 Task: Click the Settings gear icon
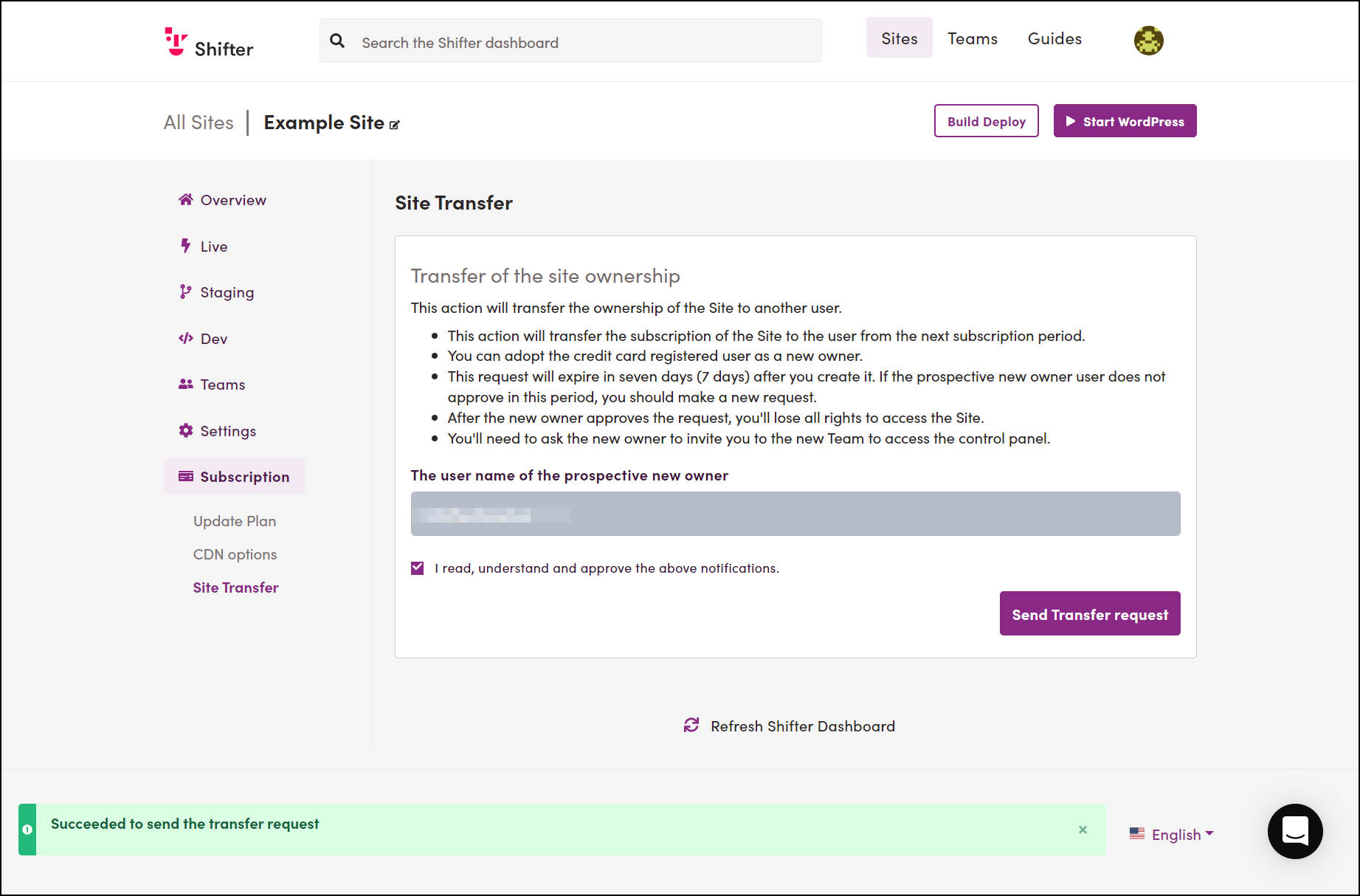pyautogui.click(x=186, y=430)
